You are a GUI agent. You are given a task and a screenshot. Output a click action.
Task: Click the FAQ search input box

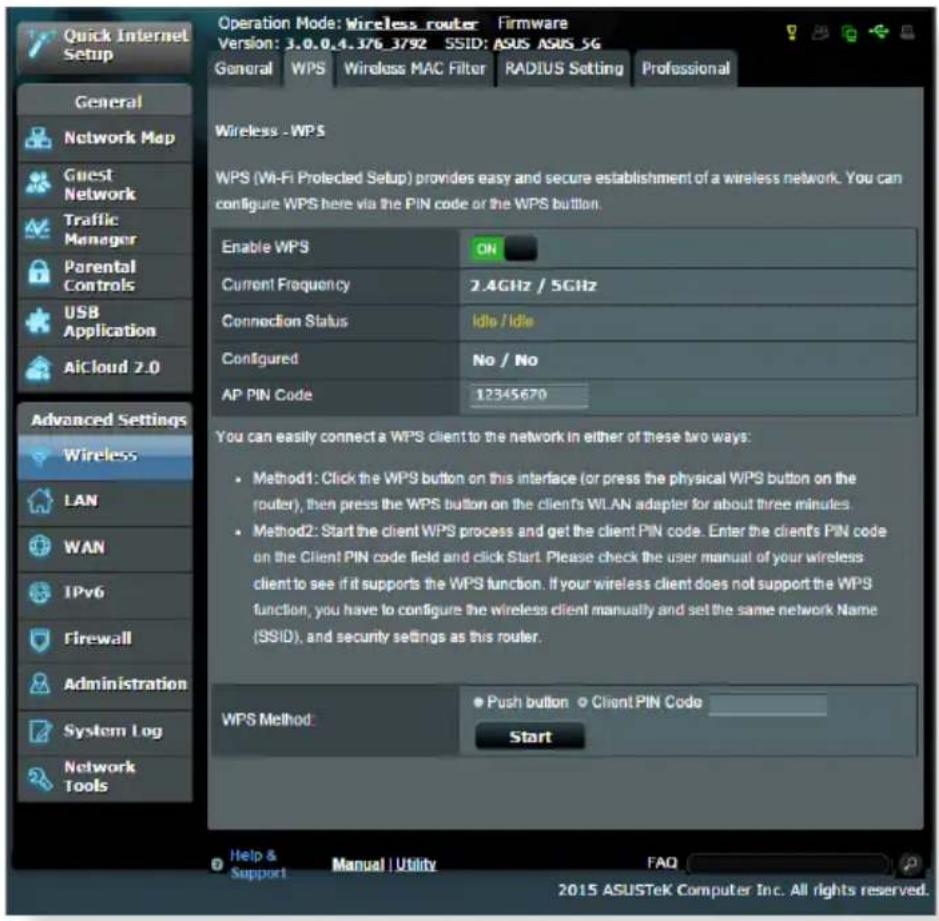pos(788,864)
